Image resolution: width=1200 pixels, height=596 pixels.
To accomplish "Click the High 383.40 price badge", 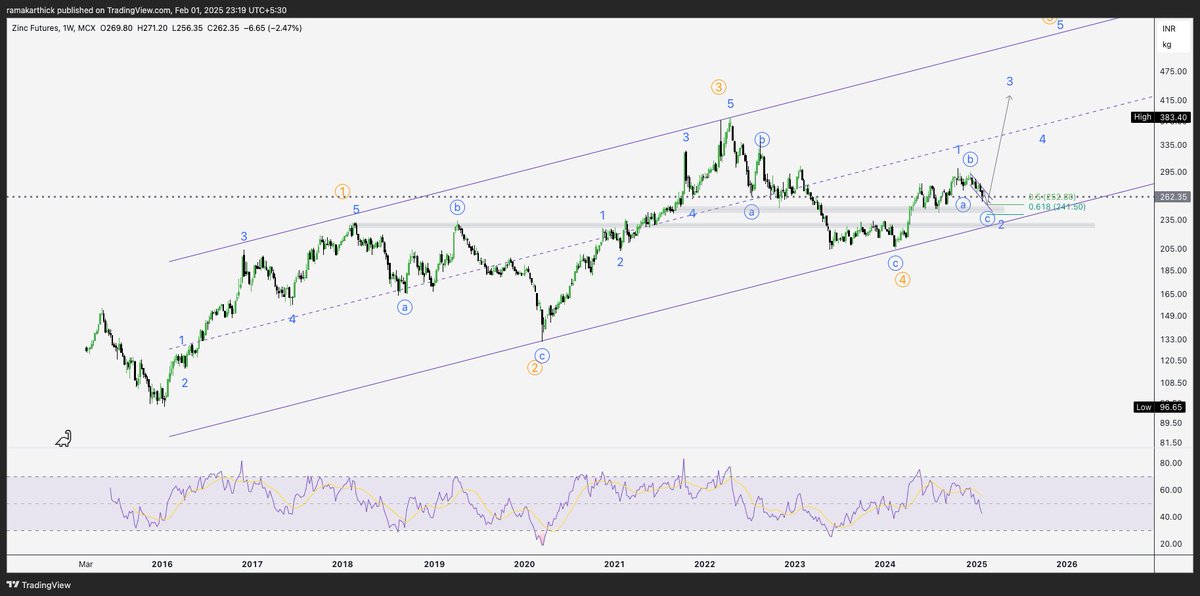I will (1160, 117).
